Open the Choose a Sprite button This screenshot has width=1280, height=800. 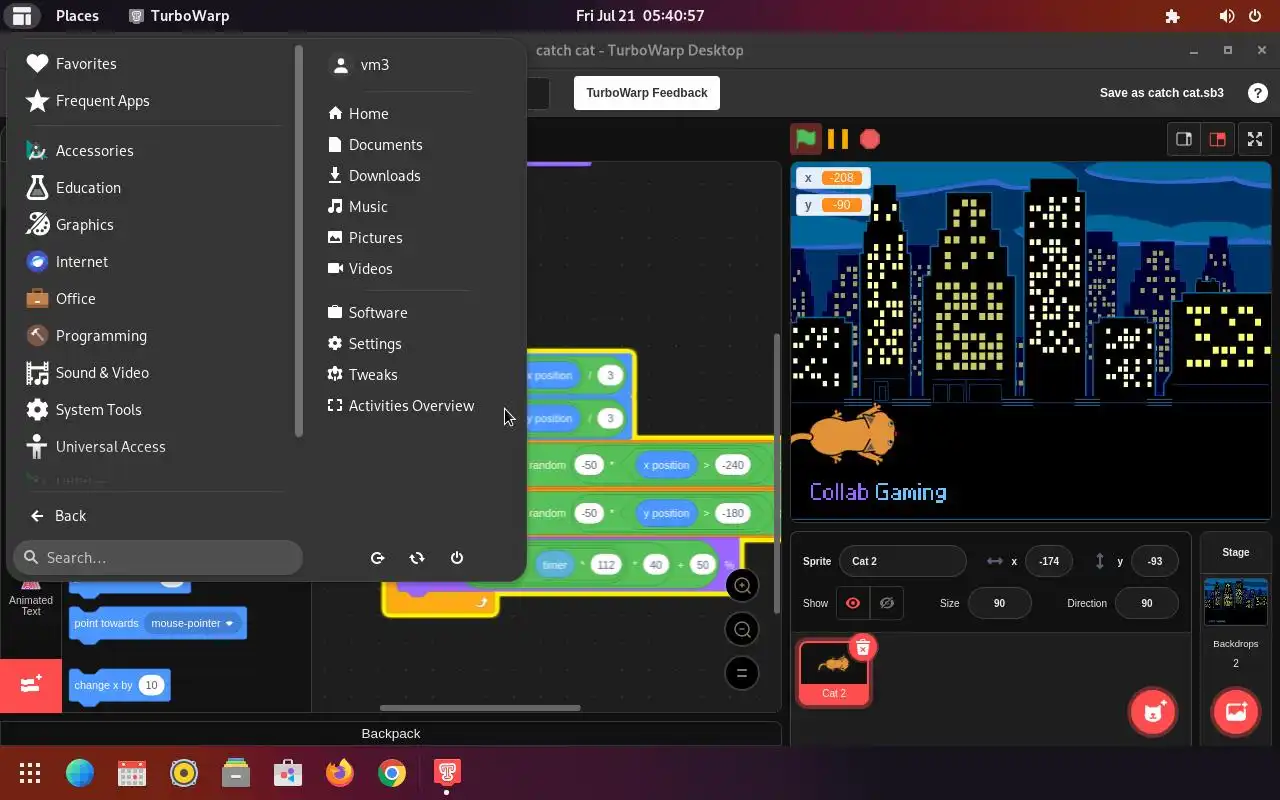[x=1153, y=712]
